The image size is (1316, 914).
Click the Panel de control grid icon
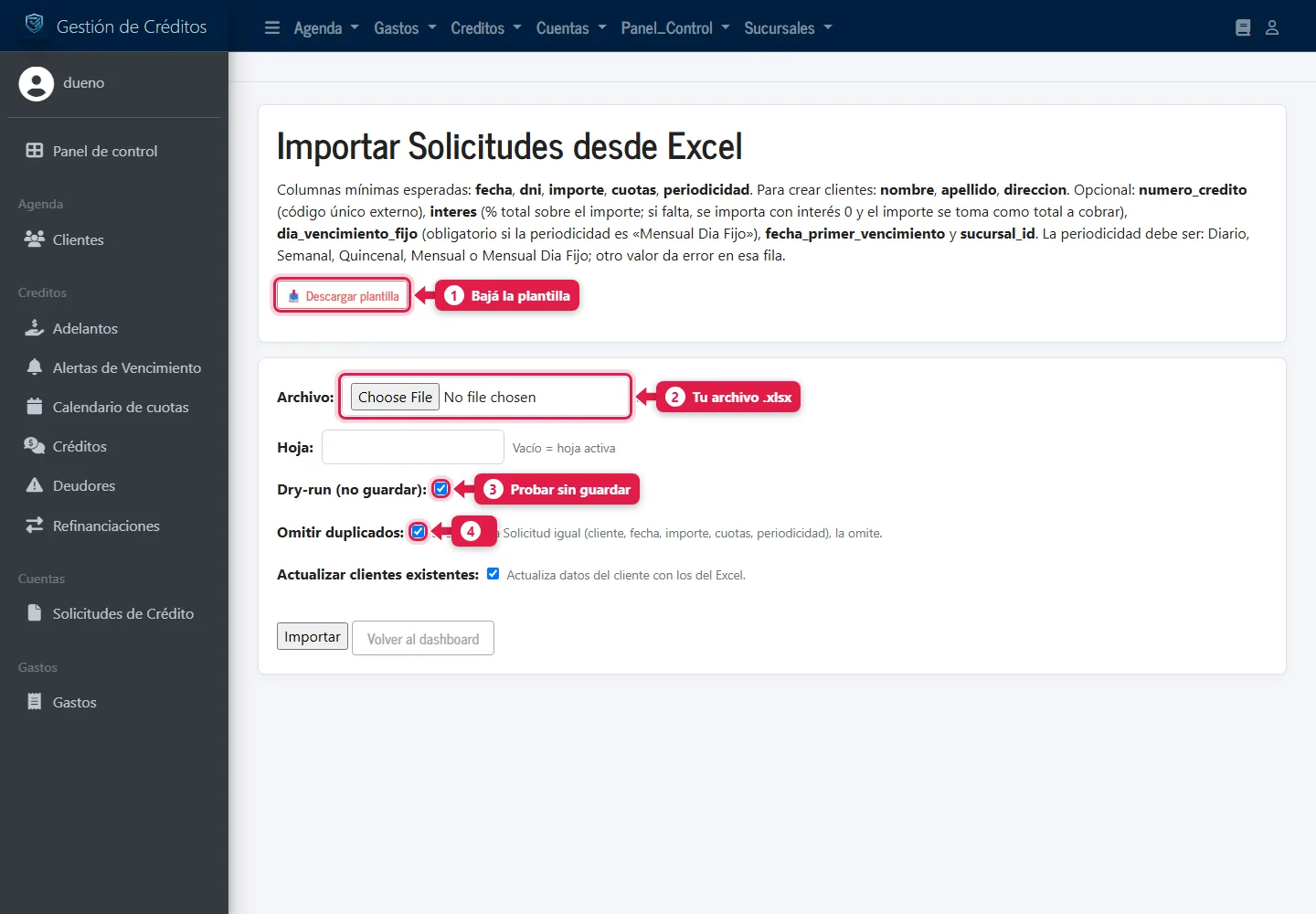click(x=35, y=151)
